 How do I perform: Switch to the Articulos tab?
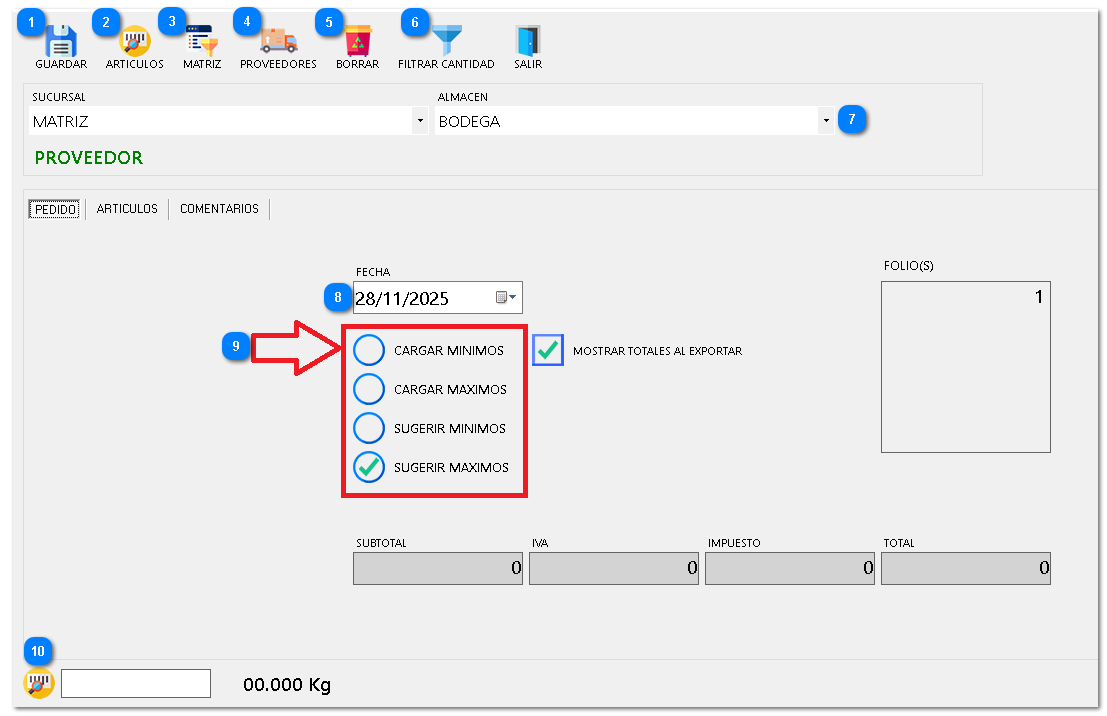click(127, 209)
